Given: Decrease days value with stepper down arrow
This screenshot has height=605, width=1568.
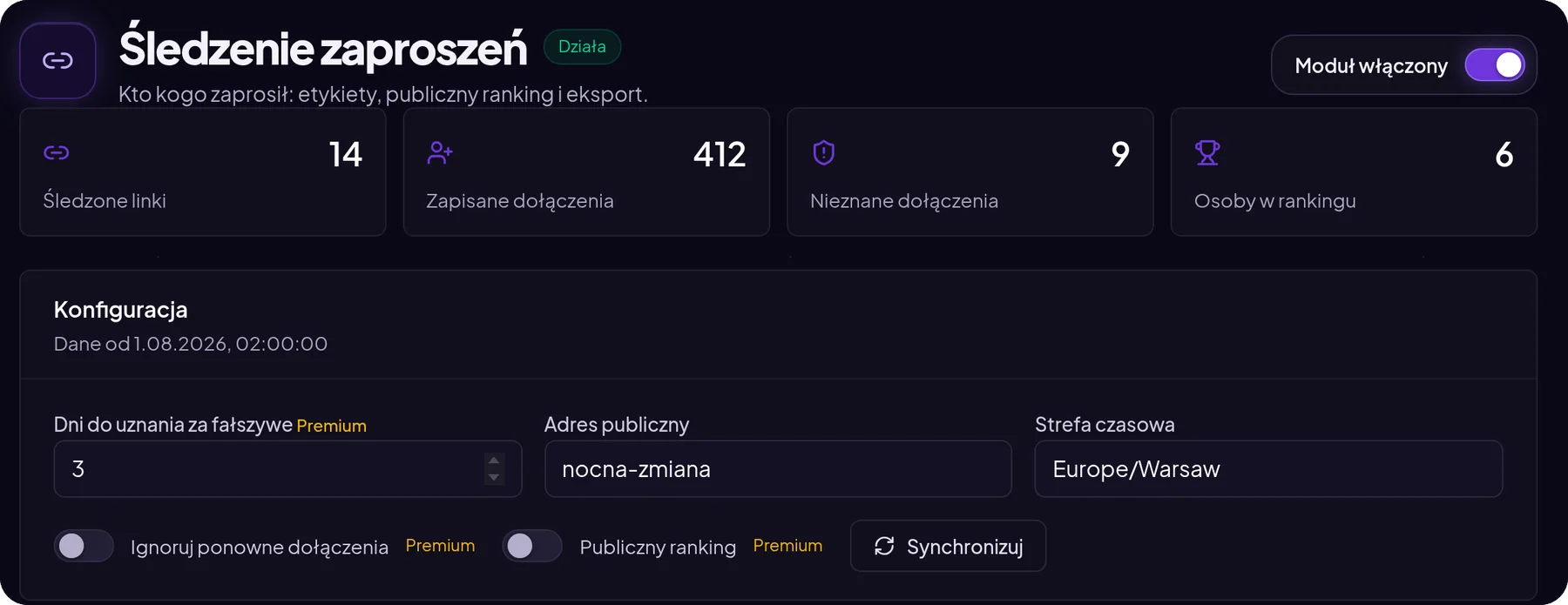Looking at the screenshot, I should [494, 477].
